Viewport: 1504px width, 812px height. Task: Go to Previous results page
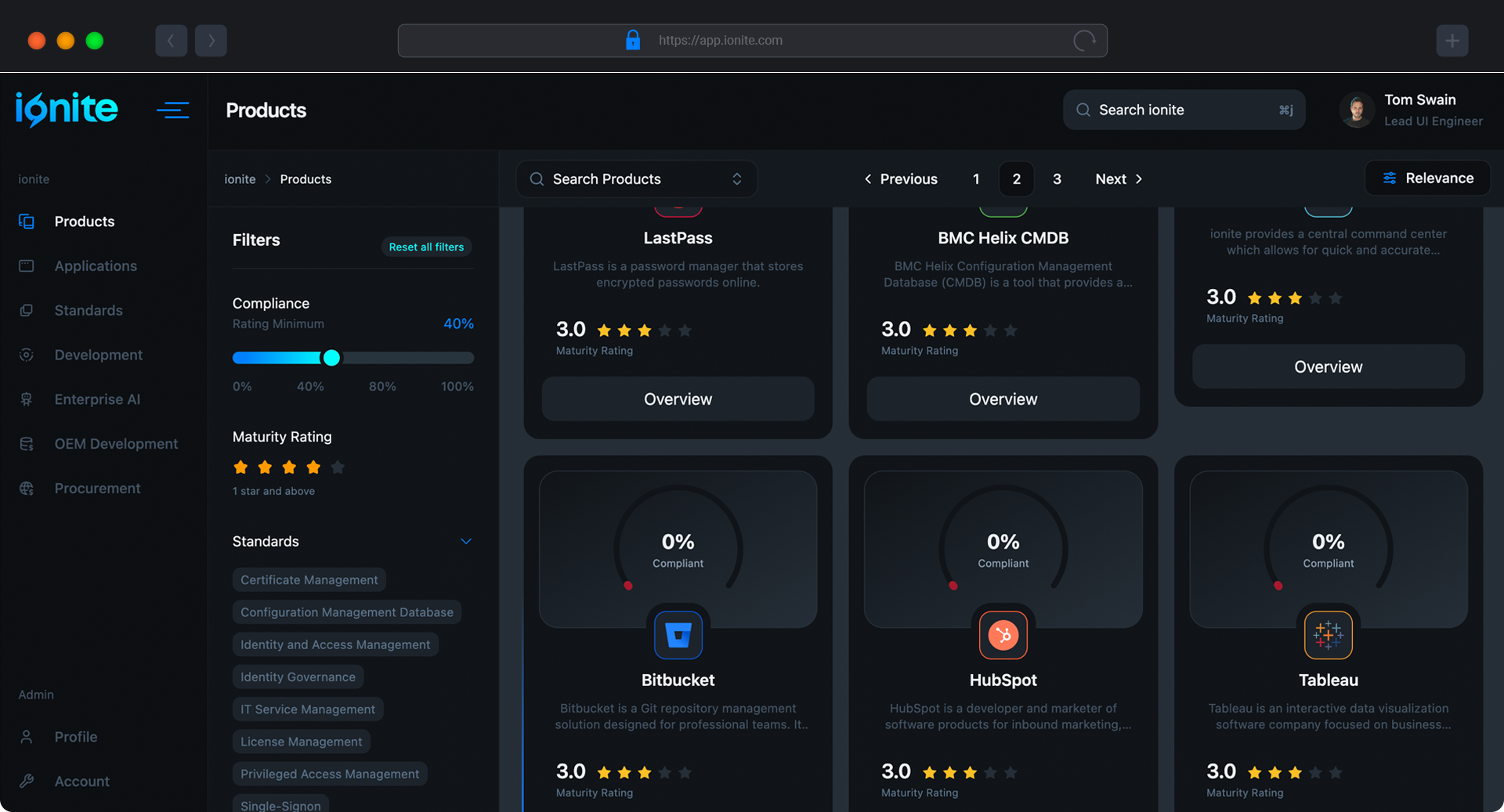tap(901, 179)
